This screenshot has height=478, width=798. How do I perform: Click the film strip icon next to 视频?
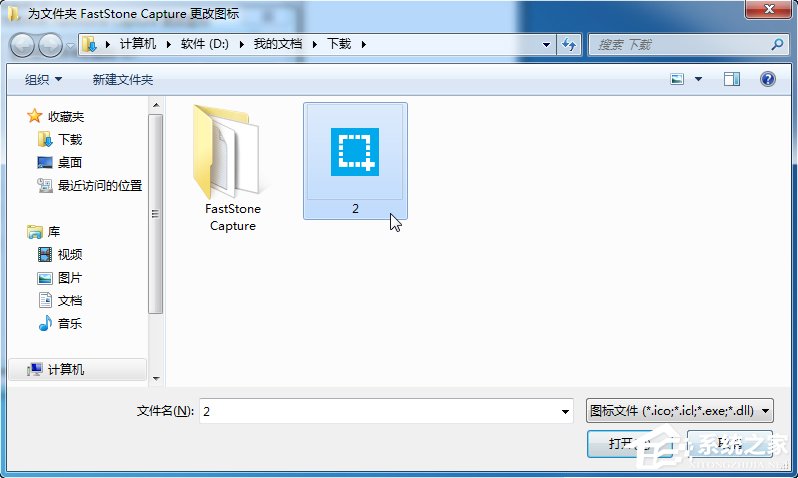45,254
